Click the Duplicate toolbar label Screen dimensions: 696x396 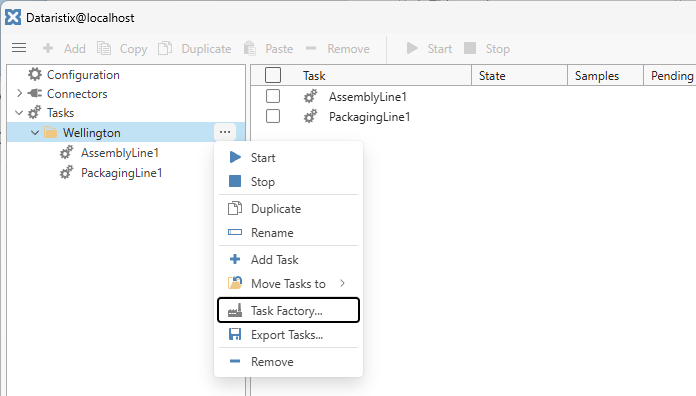pos(206,49)
